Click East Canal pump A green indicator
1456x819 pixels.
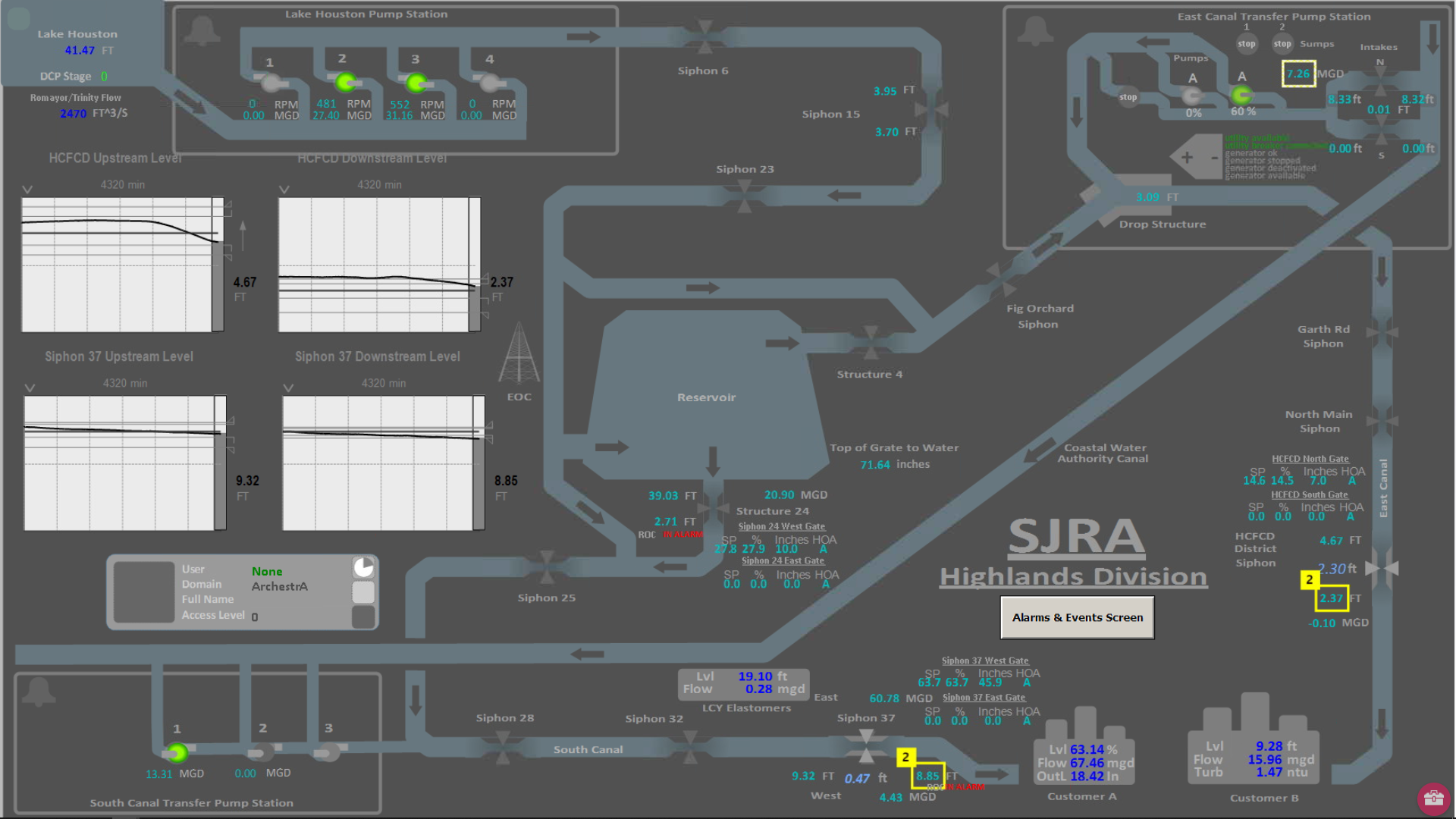[1241, 95]
